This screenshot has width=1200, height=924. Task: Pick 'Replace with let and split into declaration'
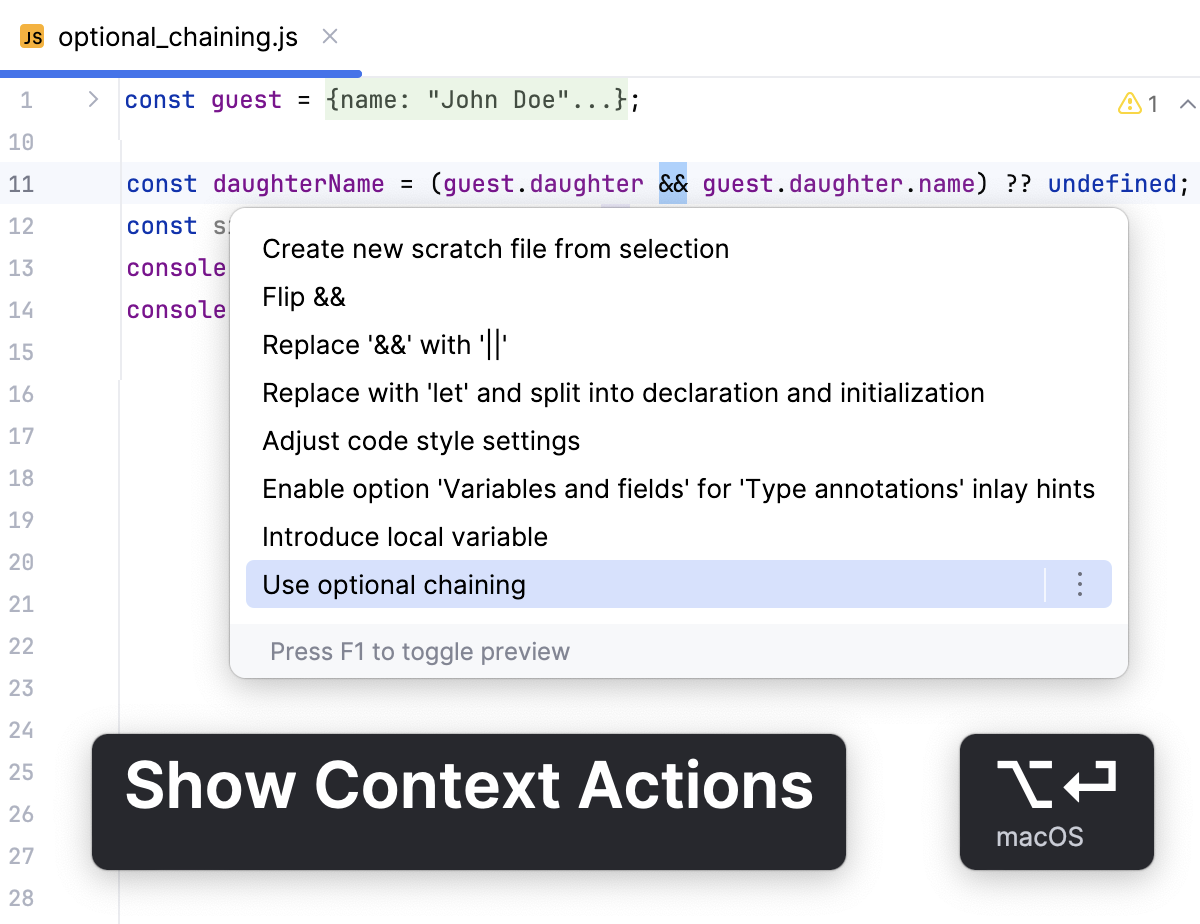[622, 393]
